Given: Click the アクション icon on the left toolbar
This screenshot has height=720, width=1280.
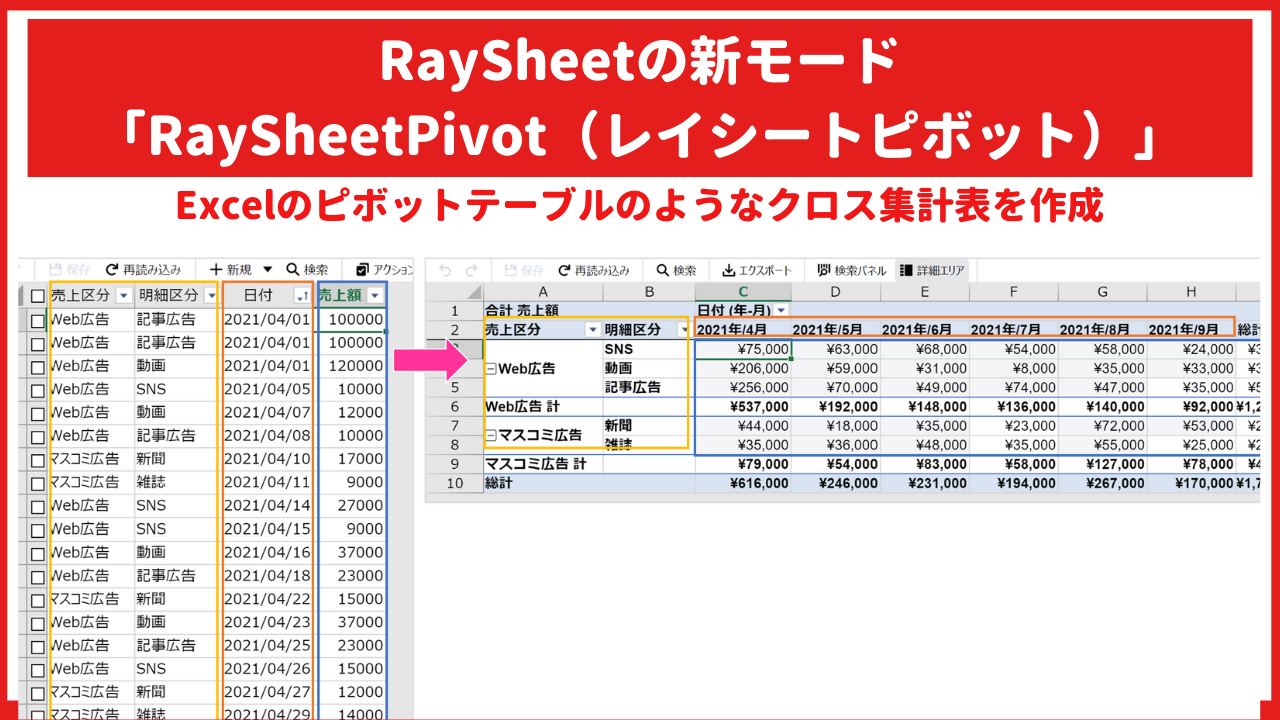Looking at the screenshot, I should click(x=364, y=268).
